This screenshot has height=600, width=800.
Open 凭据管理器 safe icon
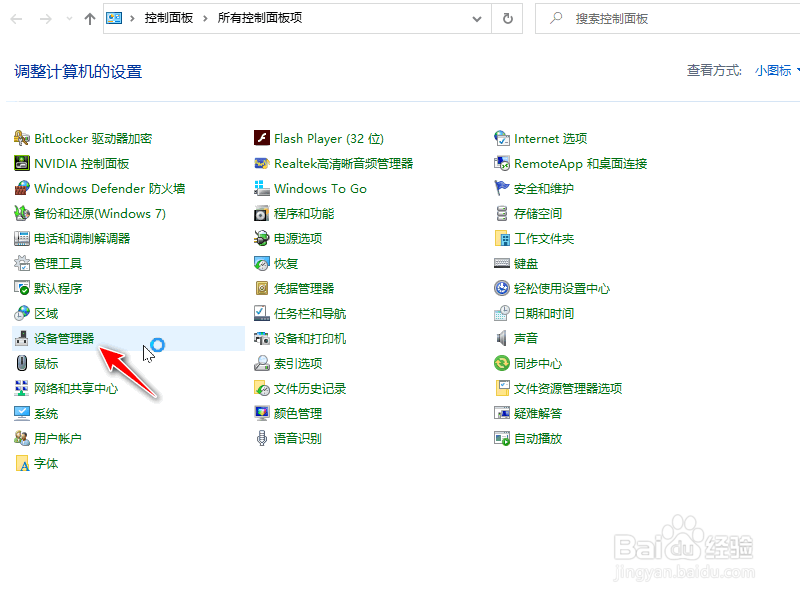262,288
